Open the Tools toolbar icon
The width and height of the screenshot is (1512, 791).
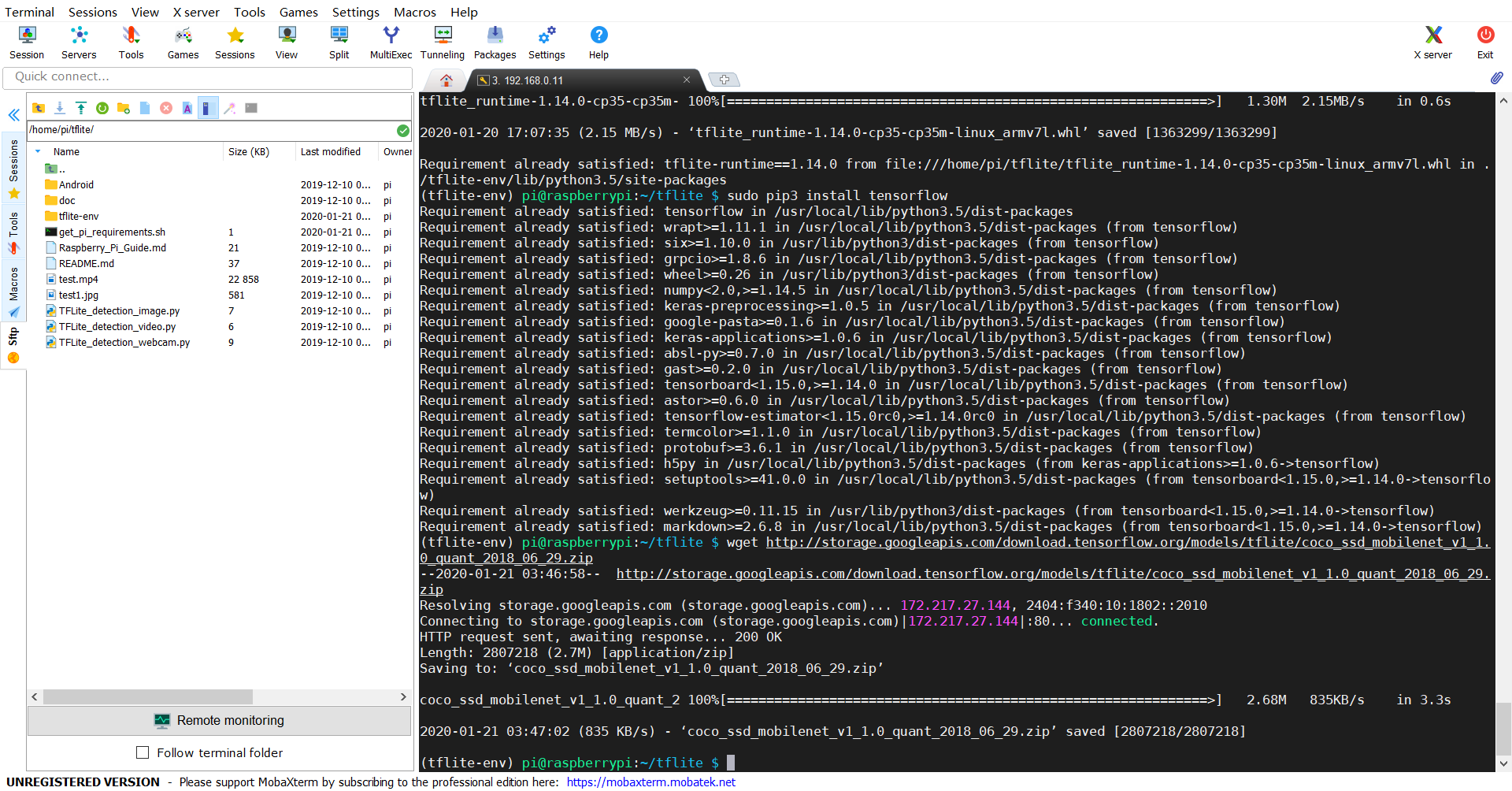131,43
